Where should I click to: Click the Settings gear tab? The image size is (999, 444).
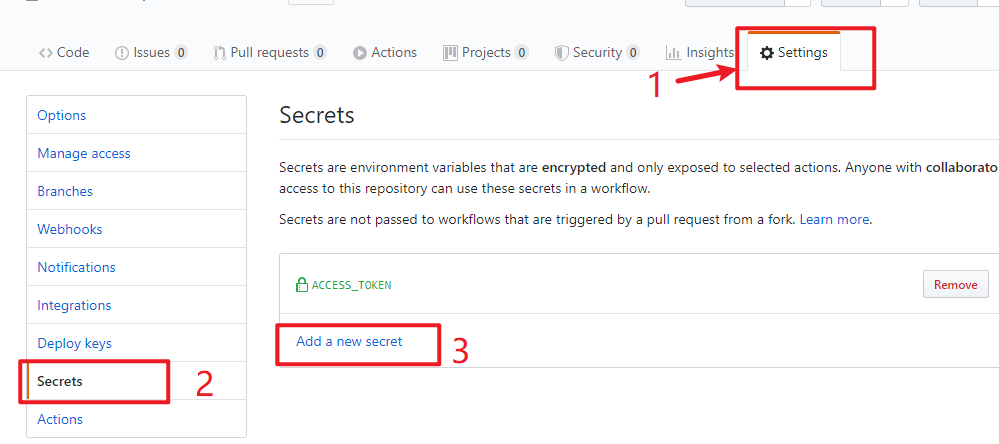(794, 52)
